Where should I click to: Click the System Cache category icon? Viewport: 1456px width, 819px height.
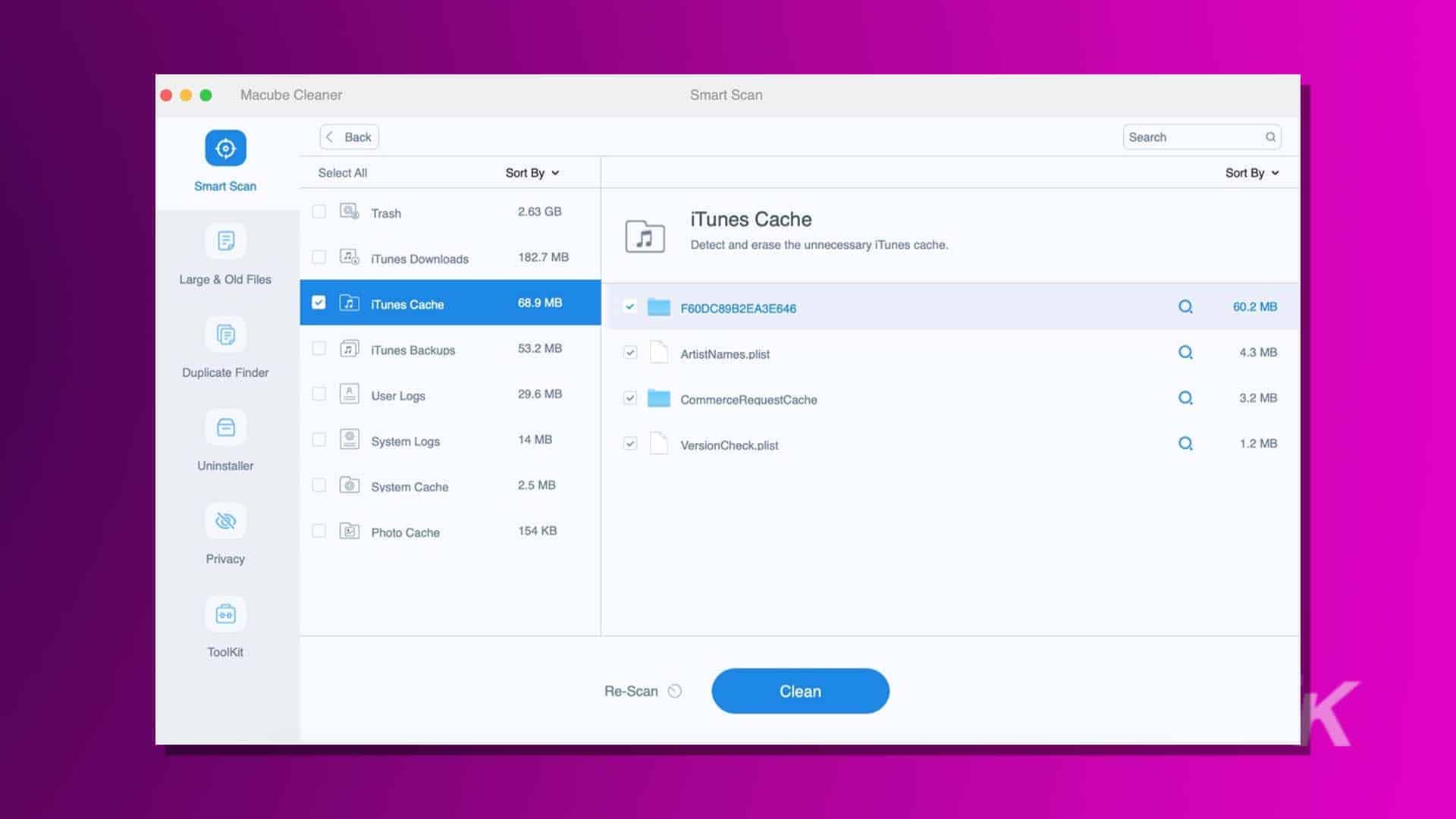pos(350,485)
